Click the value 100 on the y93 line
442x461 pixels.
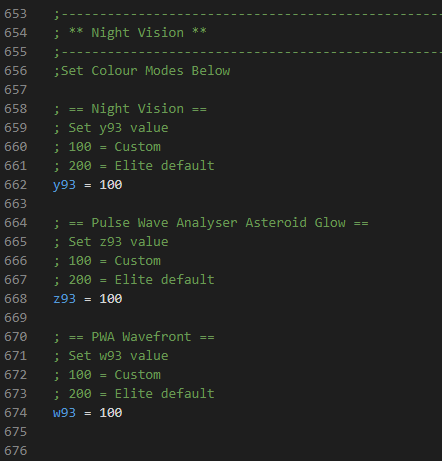(111, 185)
